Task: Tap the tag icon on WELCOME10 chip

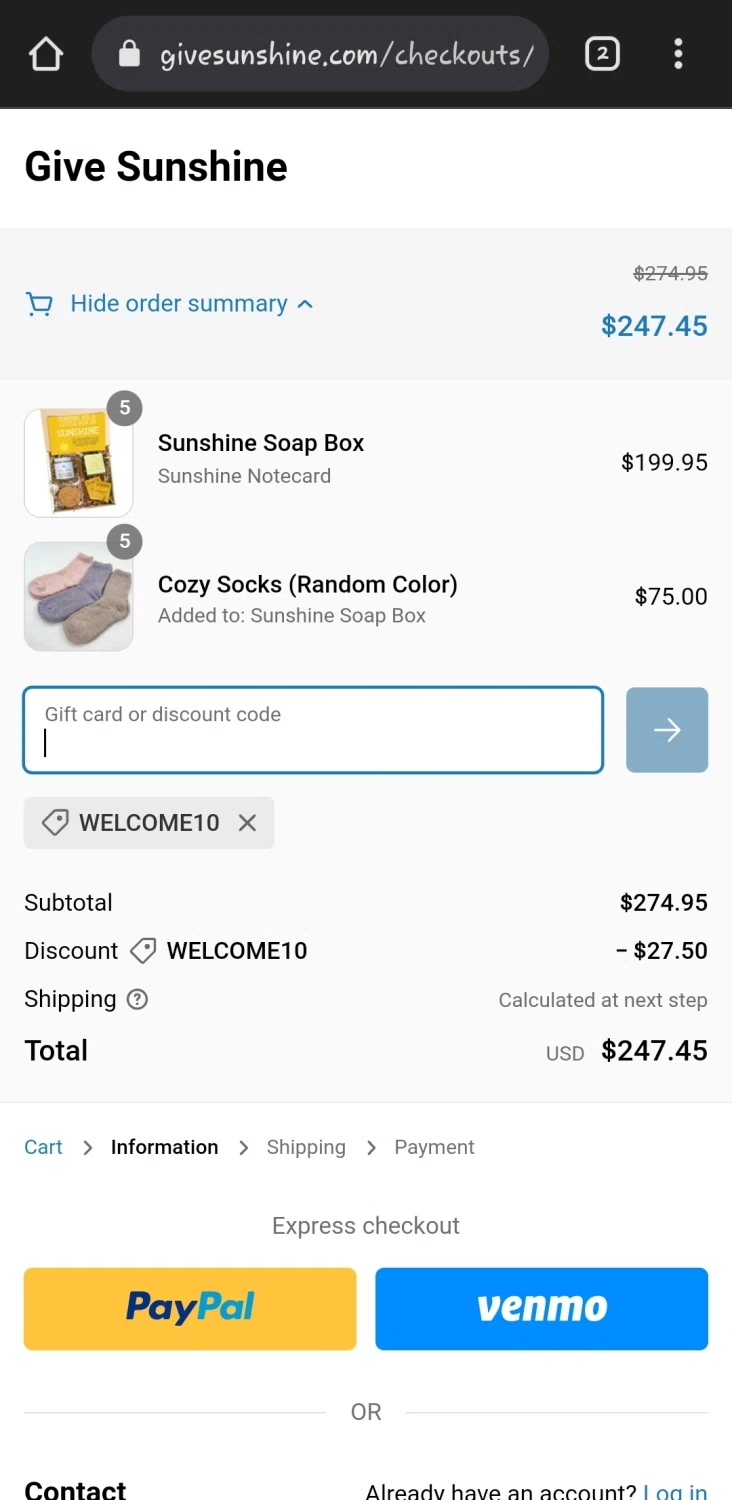Action: (55, 823)
